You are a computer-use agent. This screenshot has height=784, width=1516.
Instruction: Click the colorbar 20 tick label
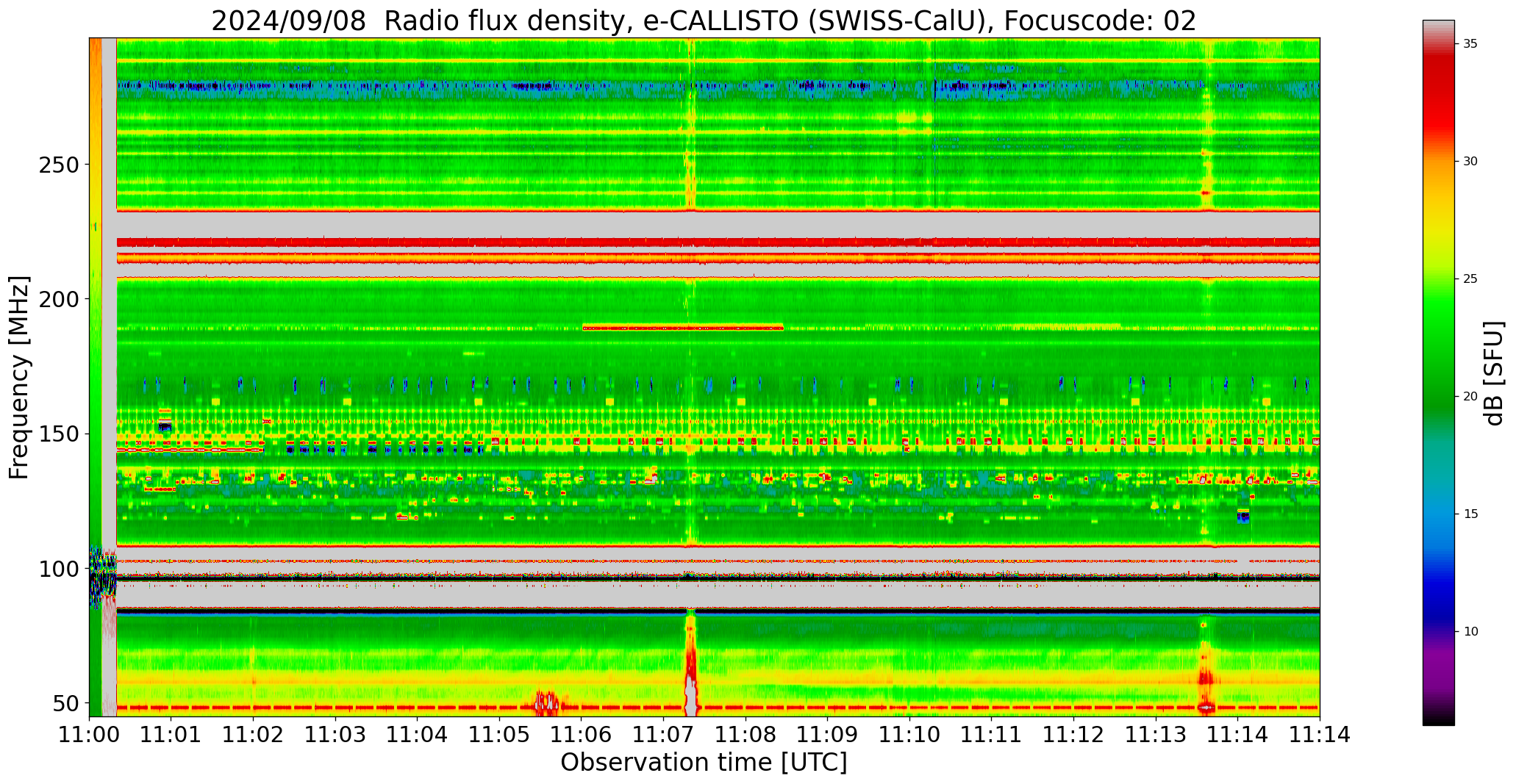[x=1470, y=396]
